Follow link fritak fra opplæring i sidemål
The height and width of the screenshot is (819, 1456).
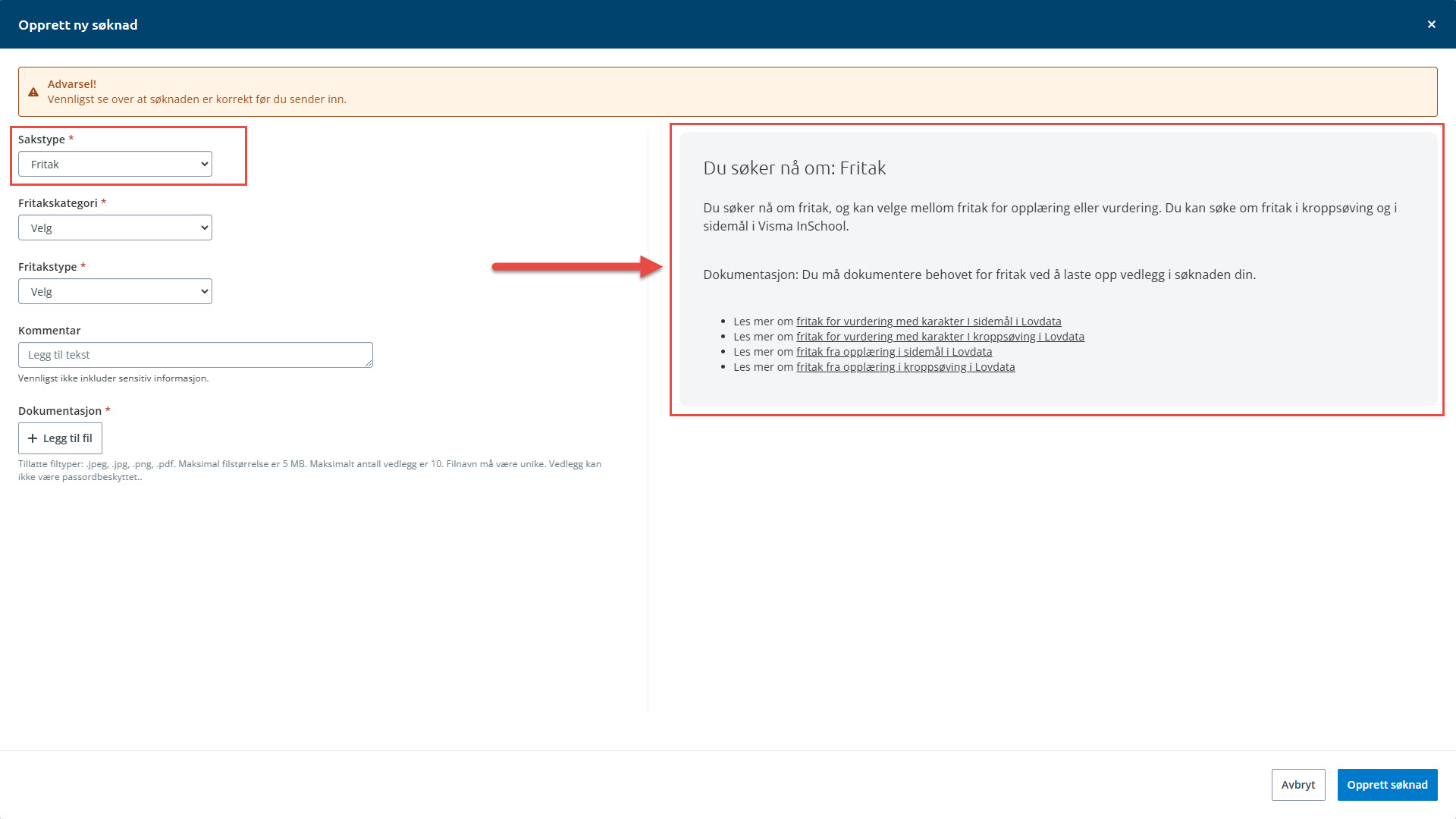click(893, 352)
